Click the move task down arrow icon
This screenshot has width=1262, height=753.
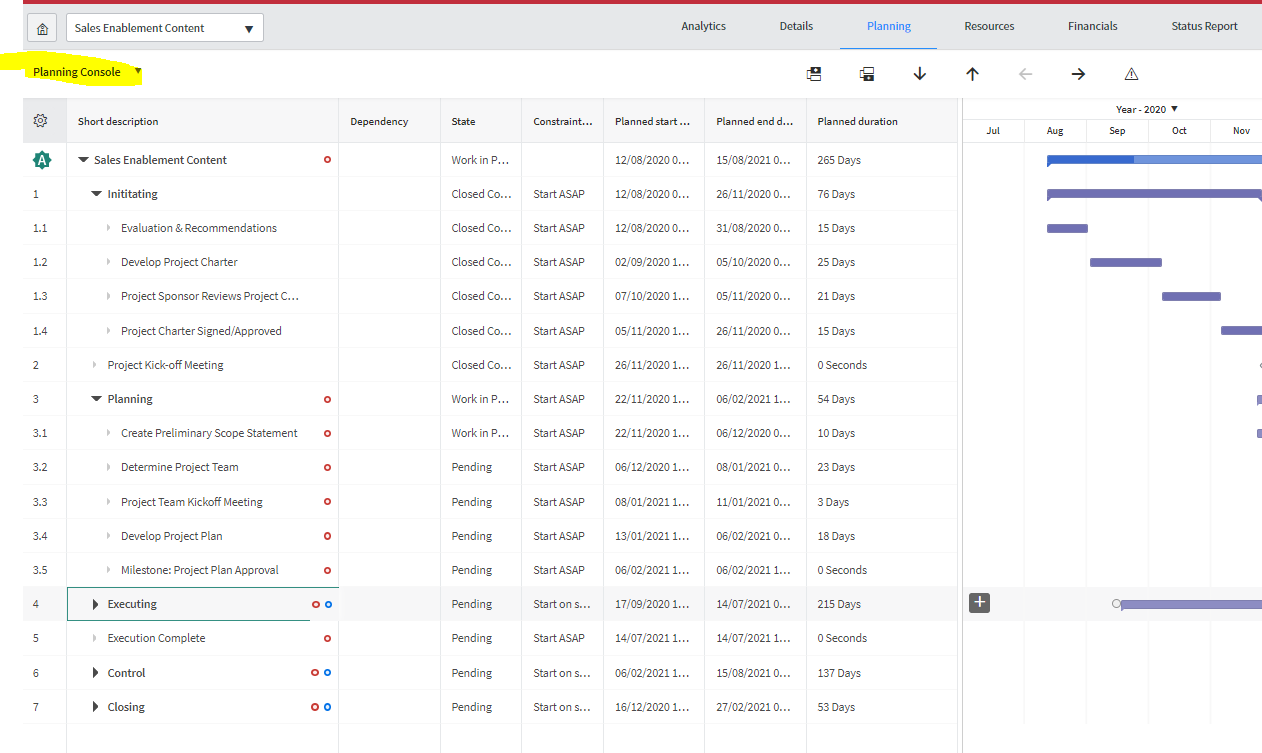[x=919, y=73]
